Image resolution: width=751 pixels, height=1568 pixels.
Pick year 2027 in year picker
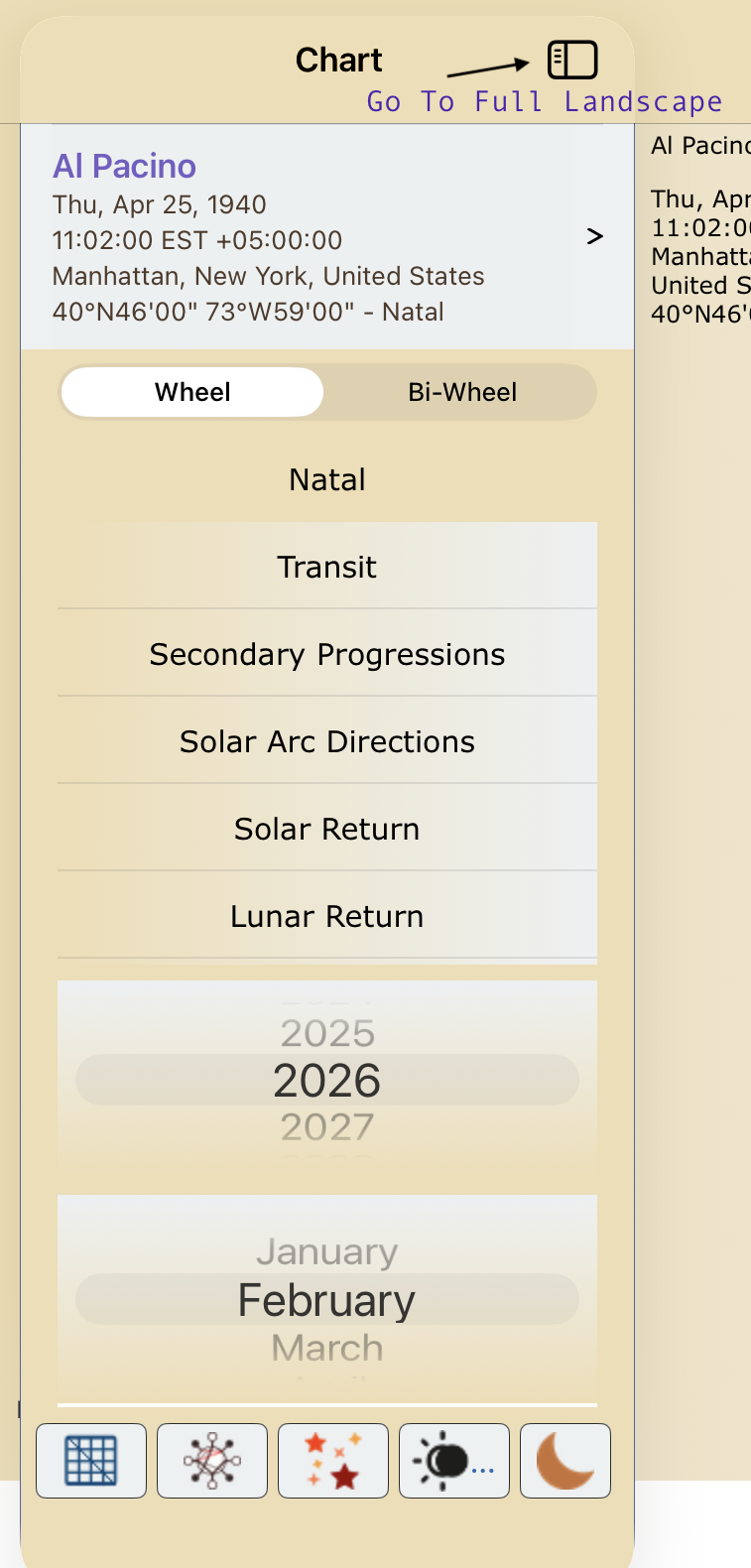(x=327, y=1127)
